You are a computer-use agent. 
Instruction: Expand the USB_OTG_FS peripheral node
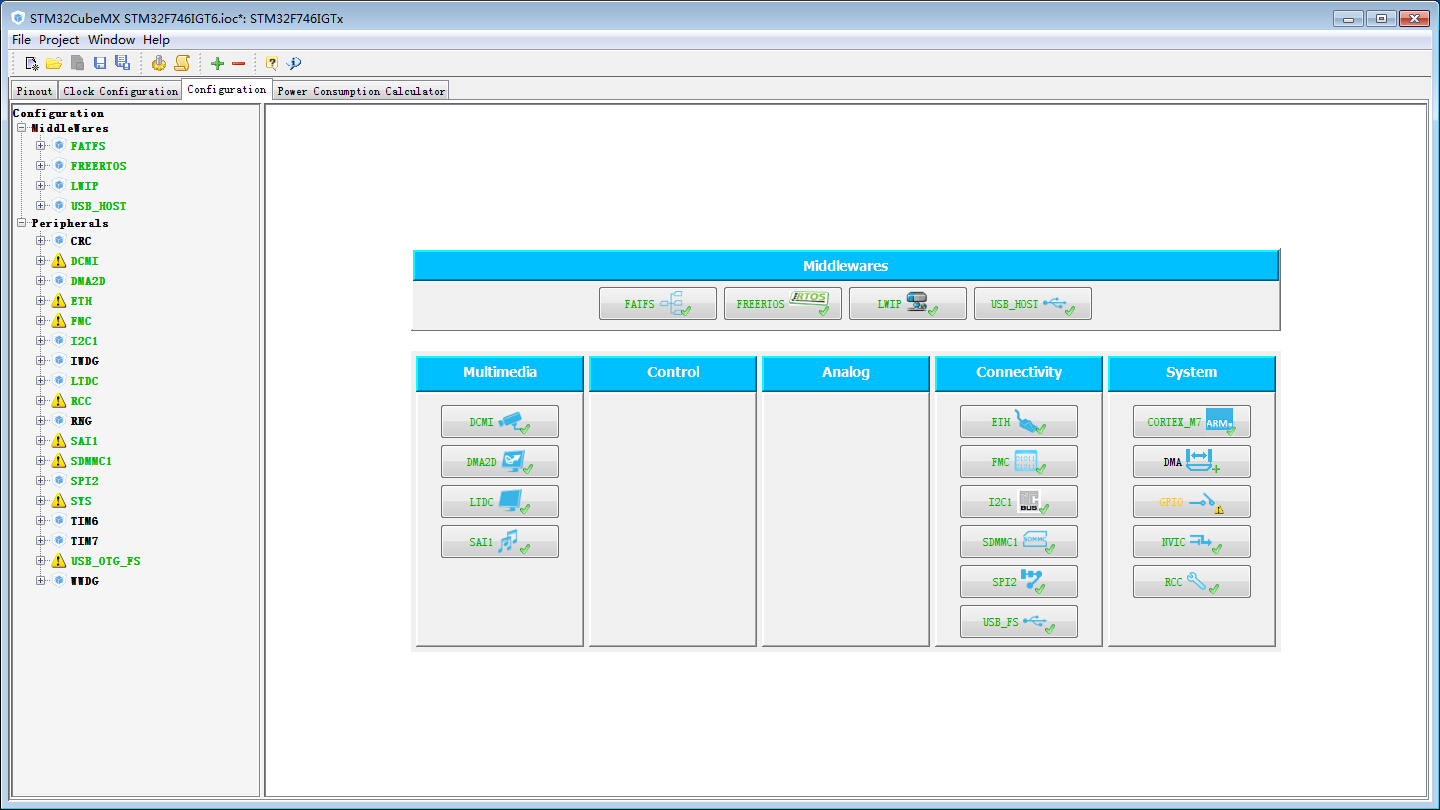pyautogui.click(x=41, y=561)
